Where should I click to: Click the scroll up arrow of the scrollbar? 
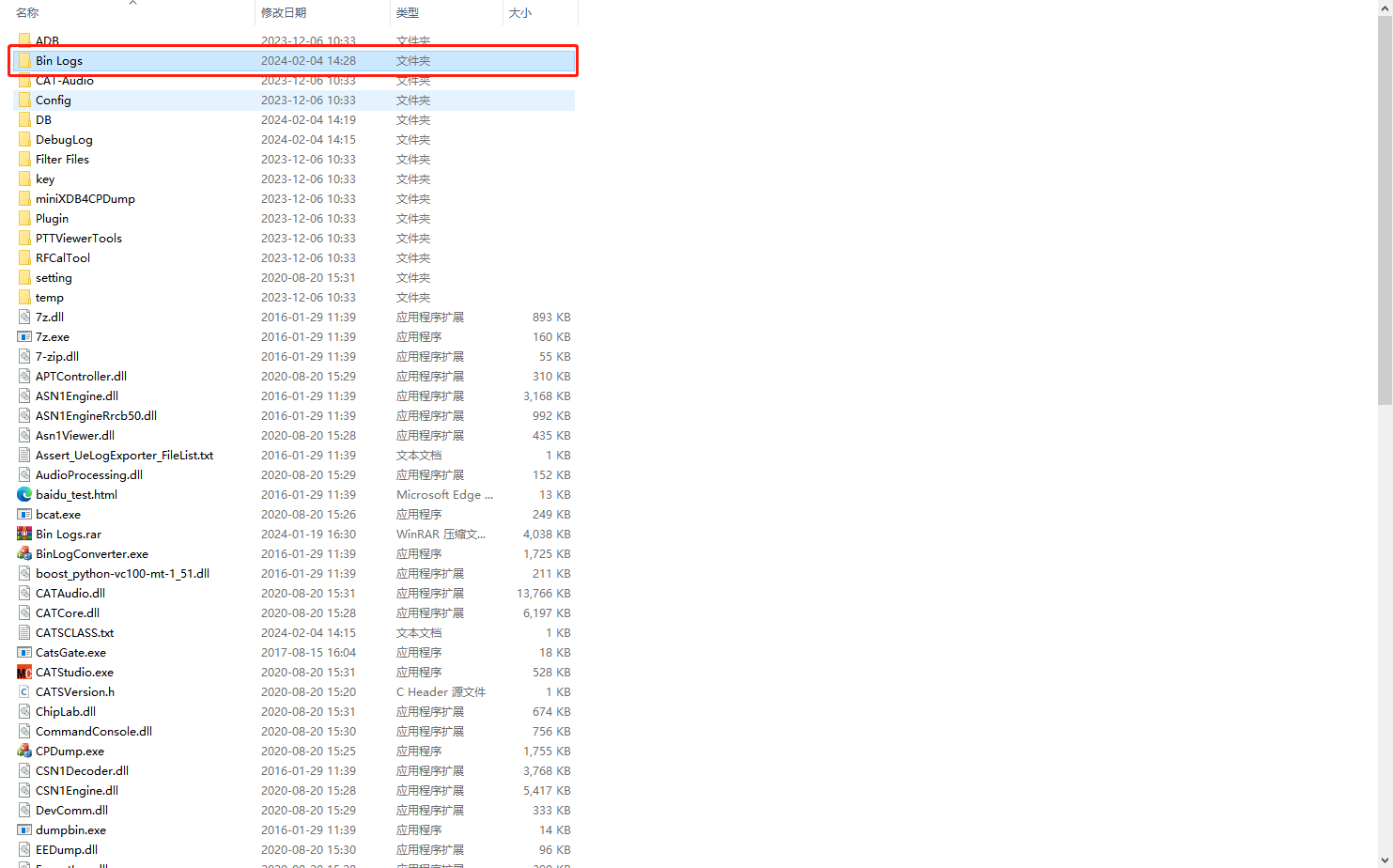(1385, 8)
